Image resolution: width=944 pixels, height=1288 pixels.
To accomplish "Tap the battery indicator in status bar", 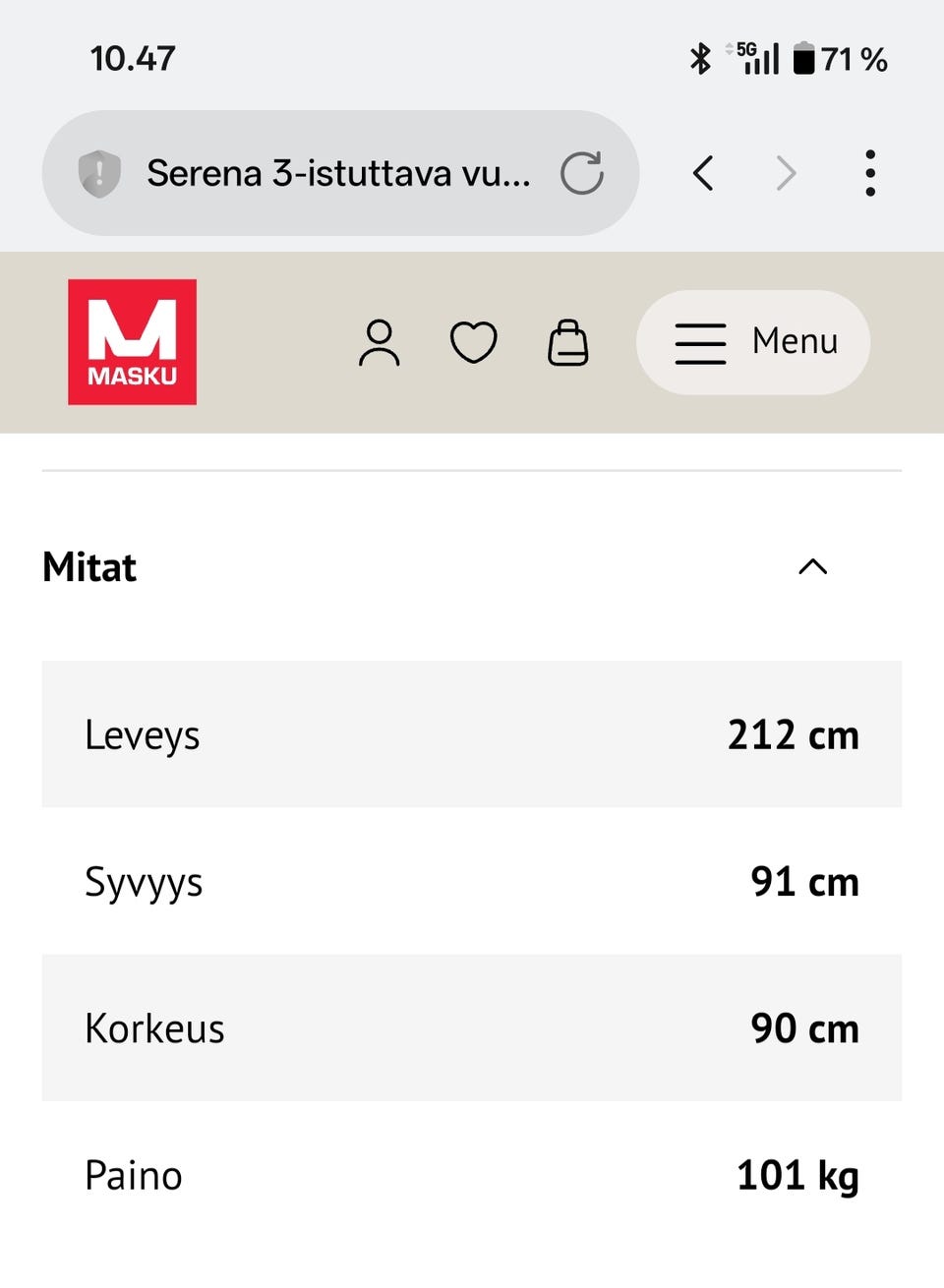I will click(x=806, y=59).
